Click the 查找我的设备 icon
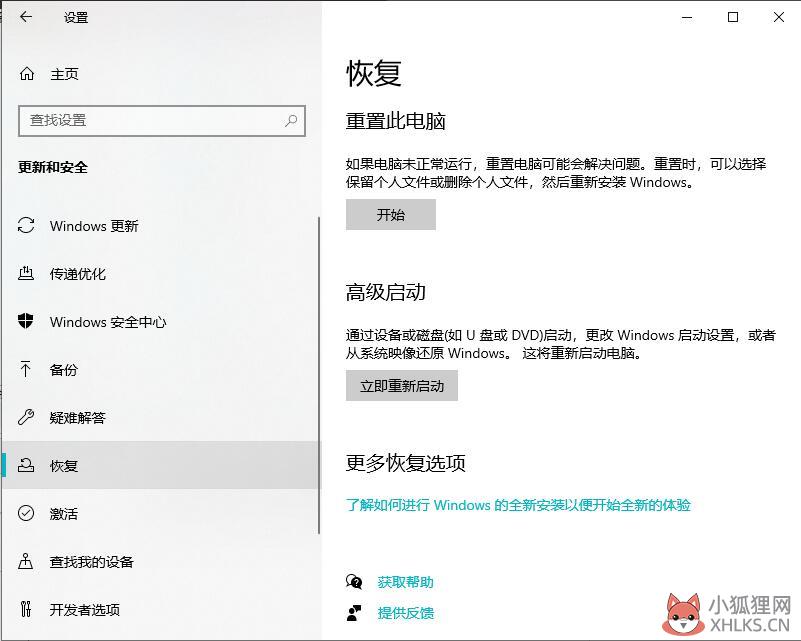This screenshot has width=801, height=641. tap(26, 561)
